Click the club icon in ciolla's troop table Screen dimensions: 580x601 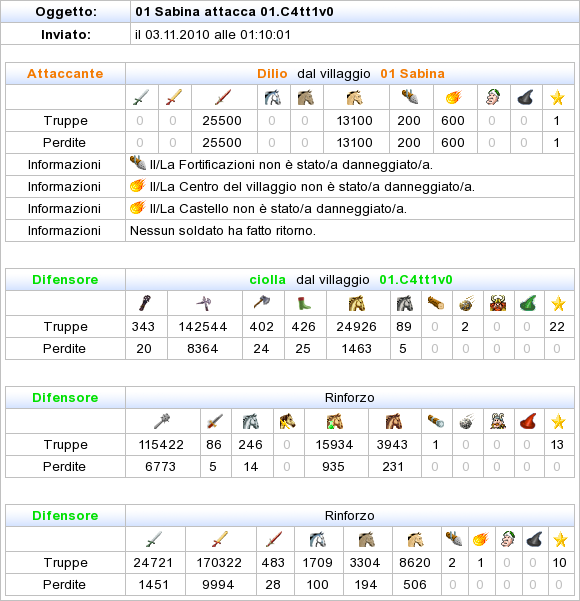point(145,303)
